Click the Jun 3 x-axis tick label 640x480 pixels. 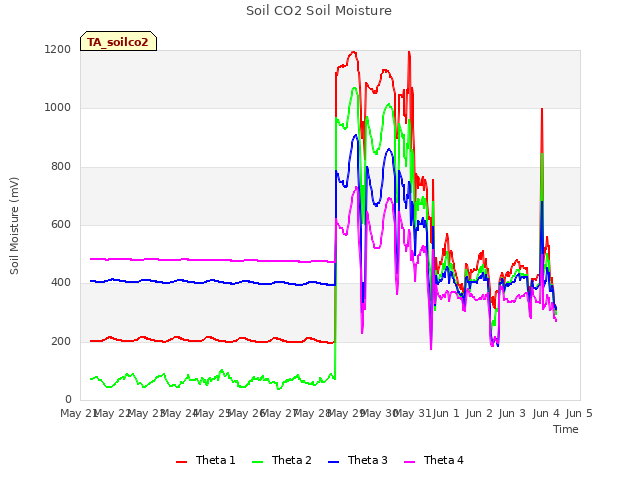pyautogui.click(x=512, y=413)
